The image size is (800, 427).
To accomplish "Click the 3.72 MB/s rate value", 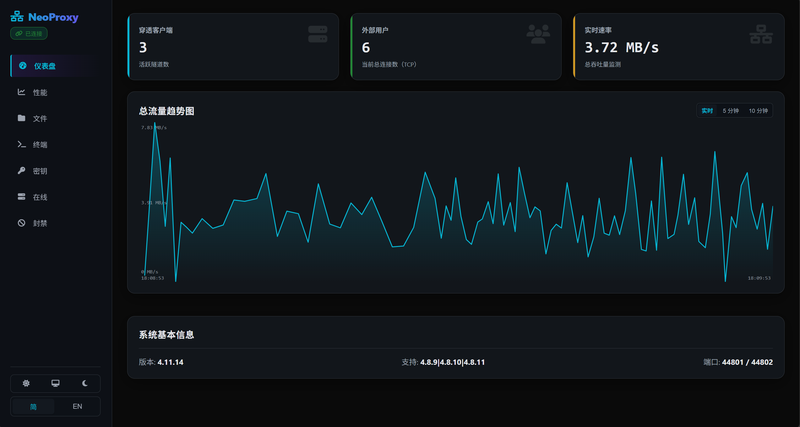I will pyautogui.click(x=621, y=47).
